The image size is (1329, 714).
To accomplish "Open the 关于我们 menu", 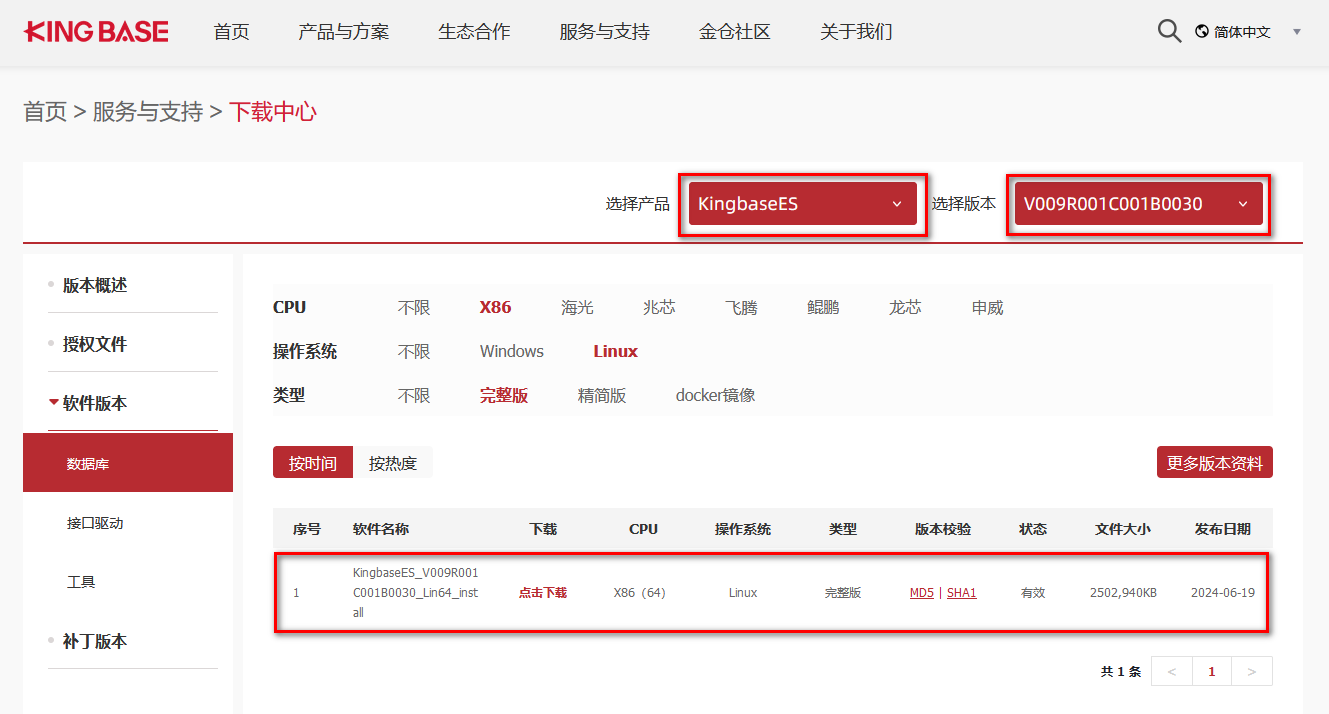I will 856,32.
